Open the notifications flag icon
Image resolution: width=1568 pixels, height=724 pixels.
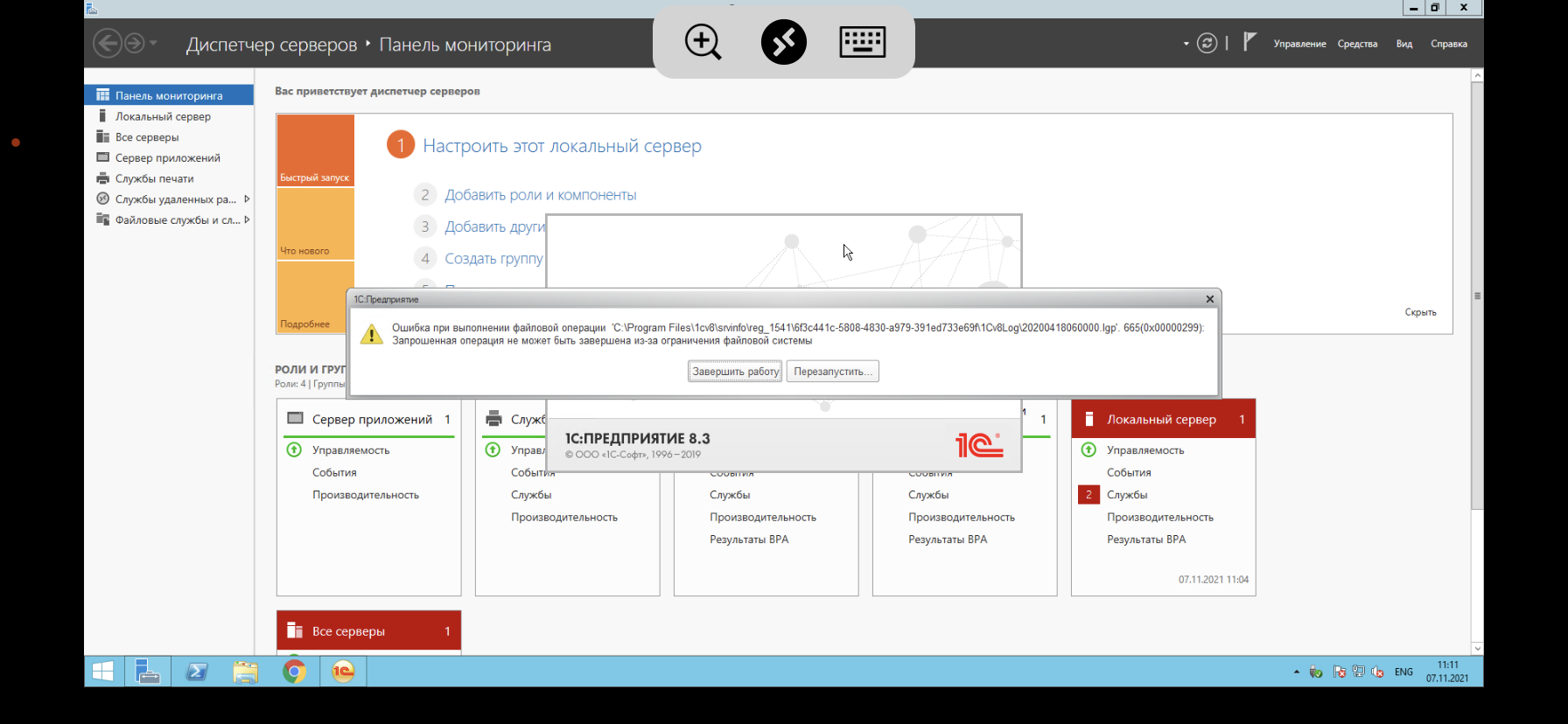pos(1249,42)
